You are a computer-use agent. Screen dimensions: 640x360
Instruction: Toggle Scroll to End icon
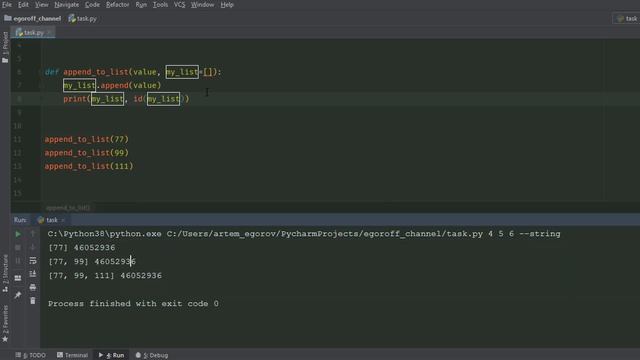click(x=33, y=274)
